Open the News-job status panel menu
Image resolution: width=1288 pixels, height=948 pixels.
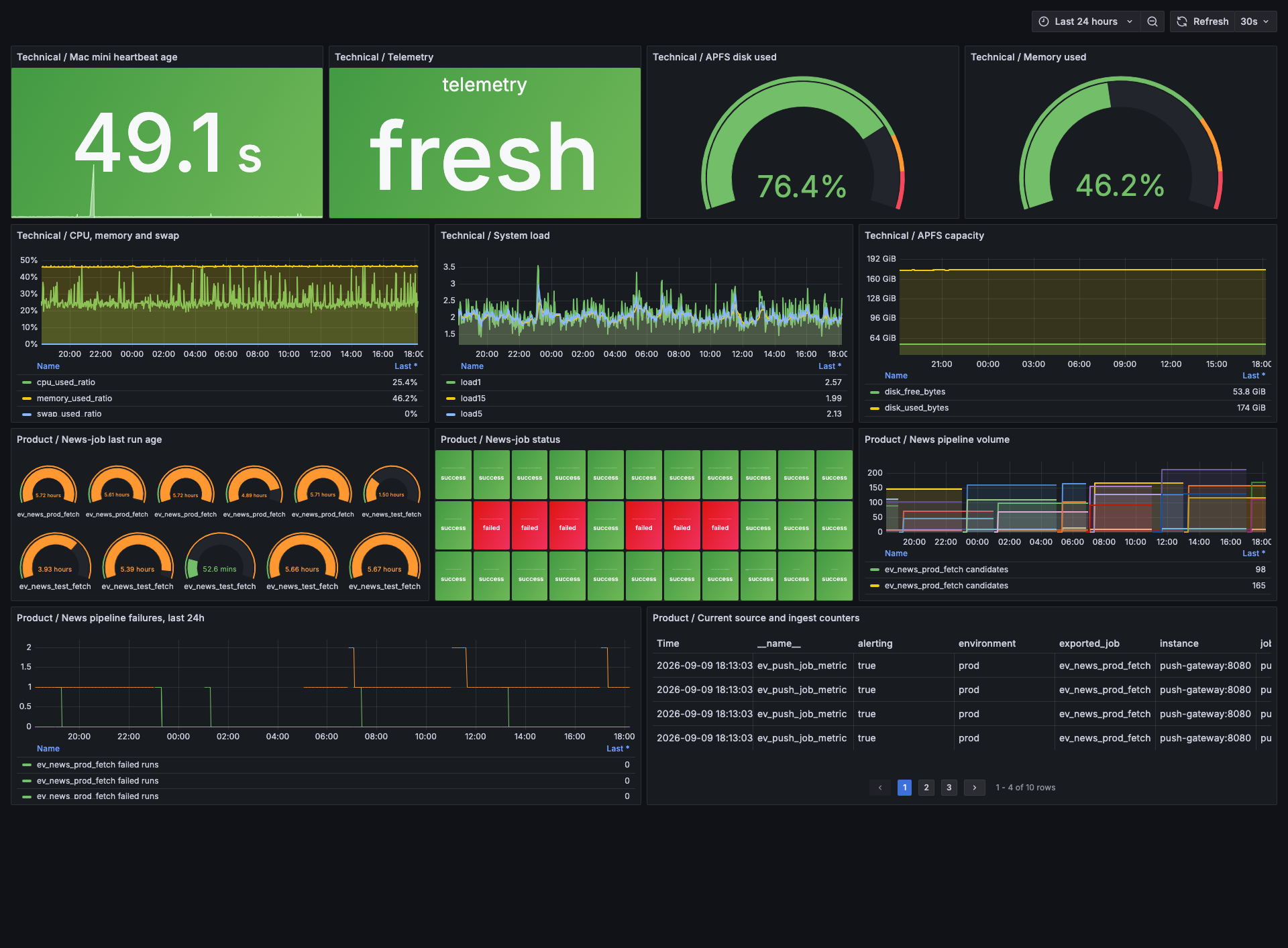coord(500,439)
